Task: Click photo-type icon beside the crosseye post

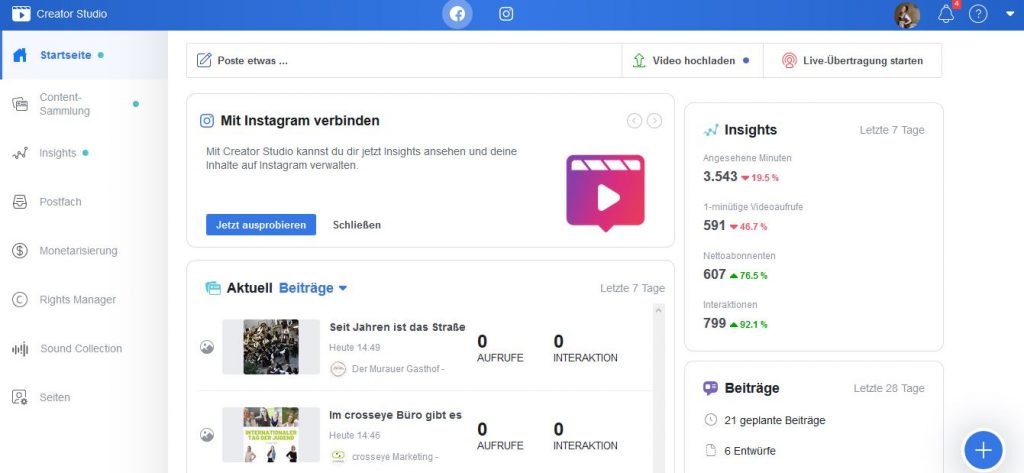Action: [x=207, y=434]
